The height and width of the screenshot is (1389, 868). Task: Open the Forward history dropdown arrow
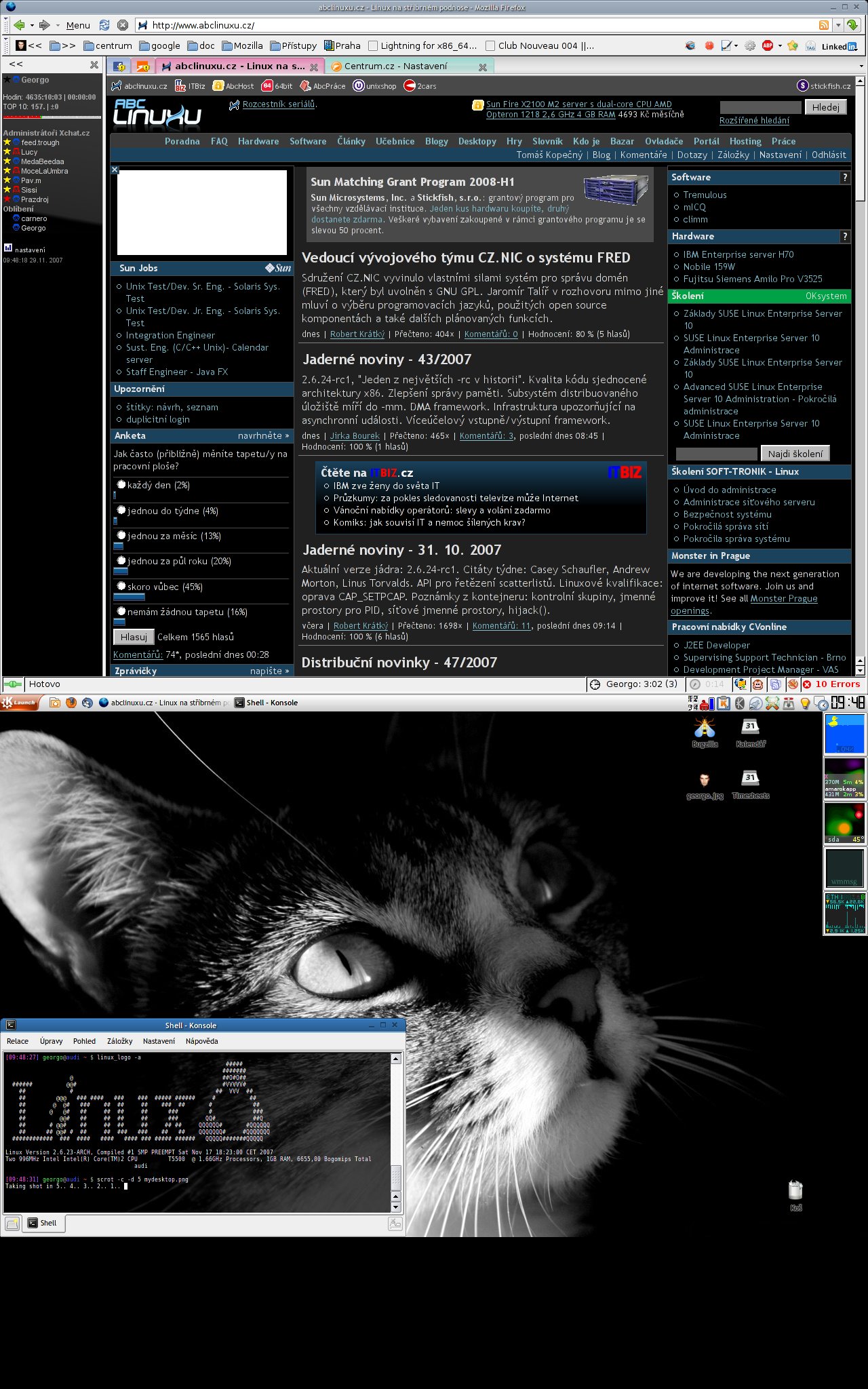pos(58,26)
